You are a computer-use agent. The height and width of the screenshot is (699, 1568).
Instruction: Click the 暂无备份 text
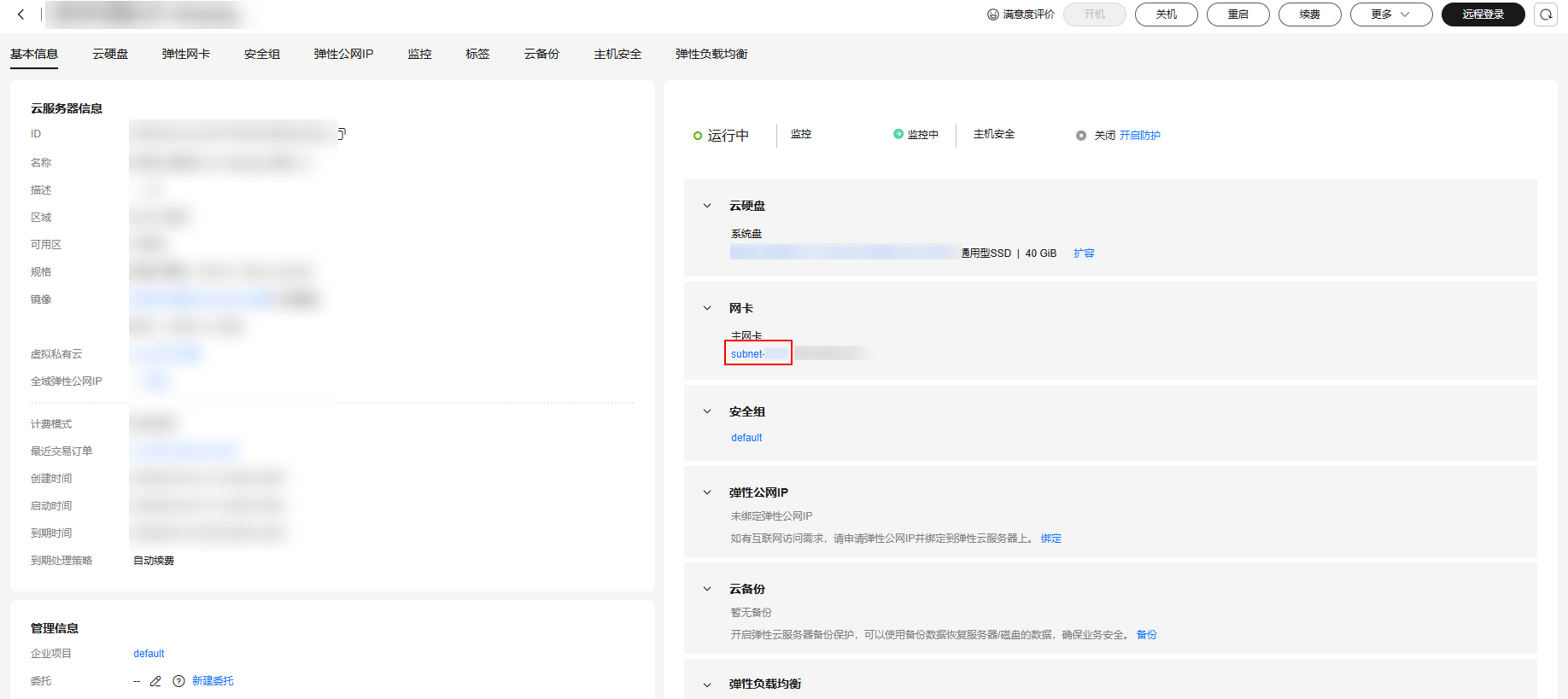click(x=752, y=613)
